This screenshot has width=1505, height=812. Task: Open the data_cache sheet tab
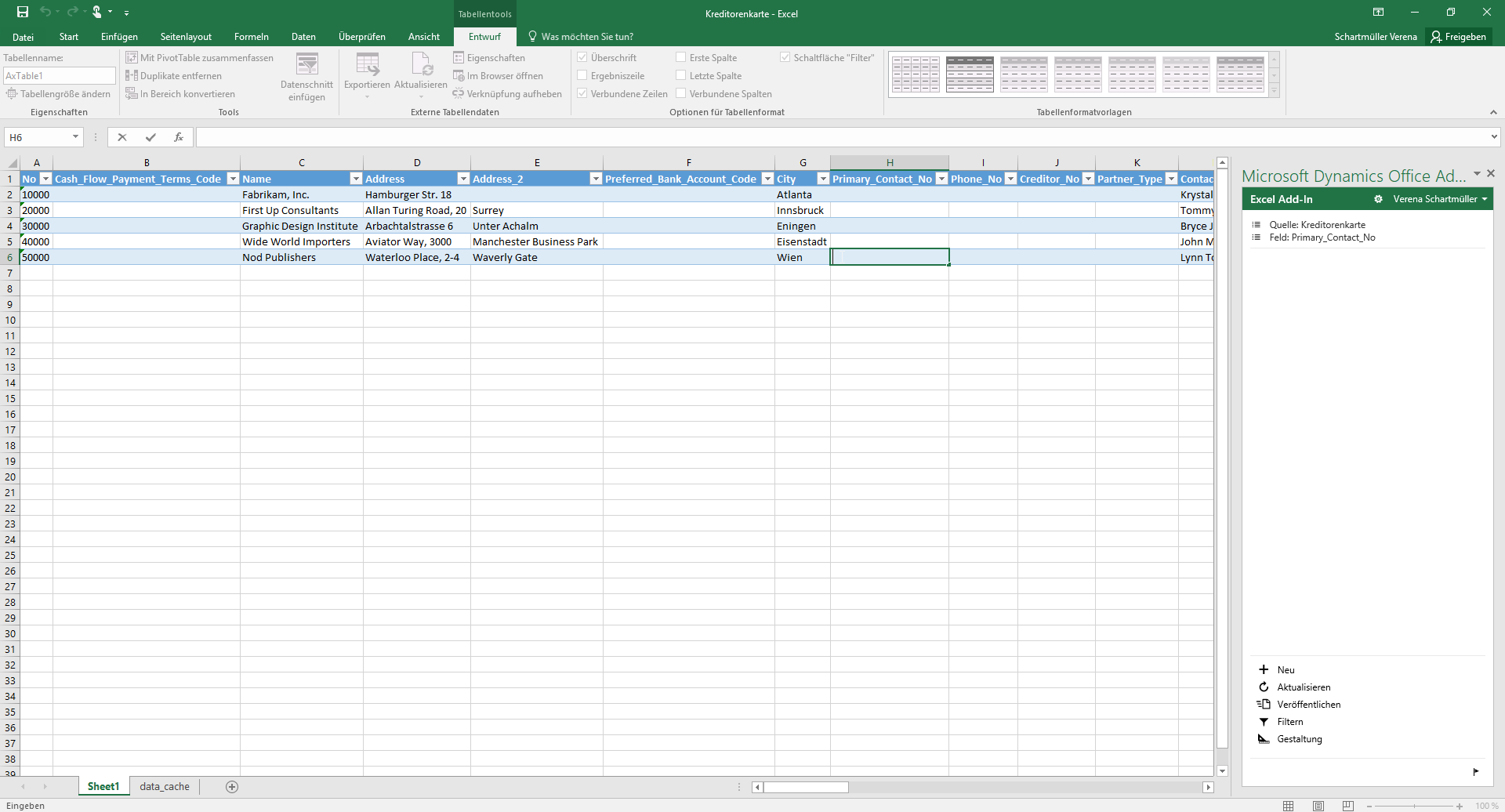(165, 787)
